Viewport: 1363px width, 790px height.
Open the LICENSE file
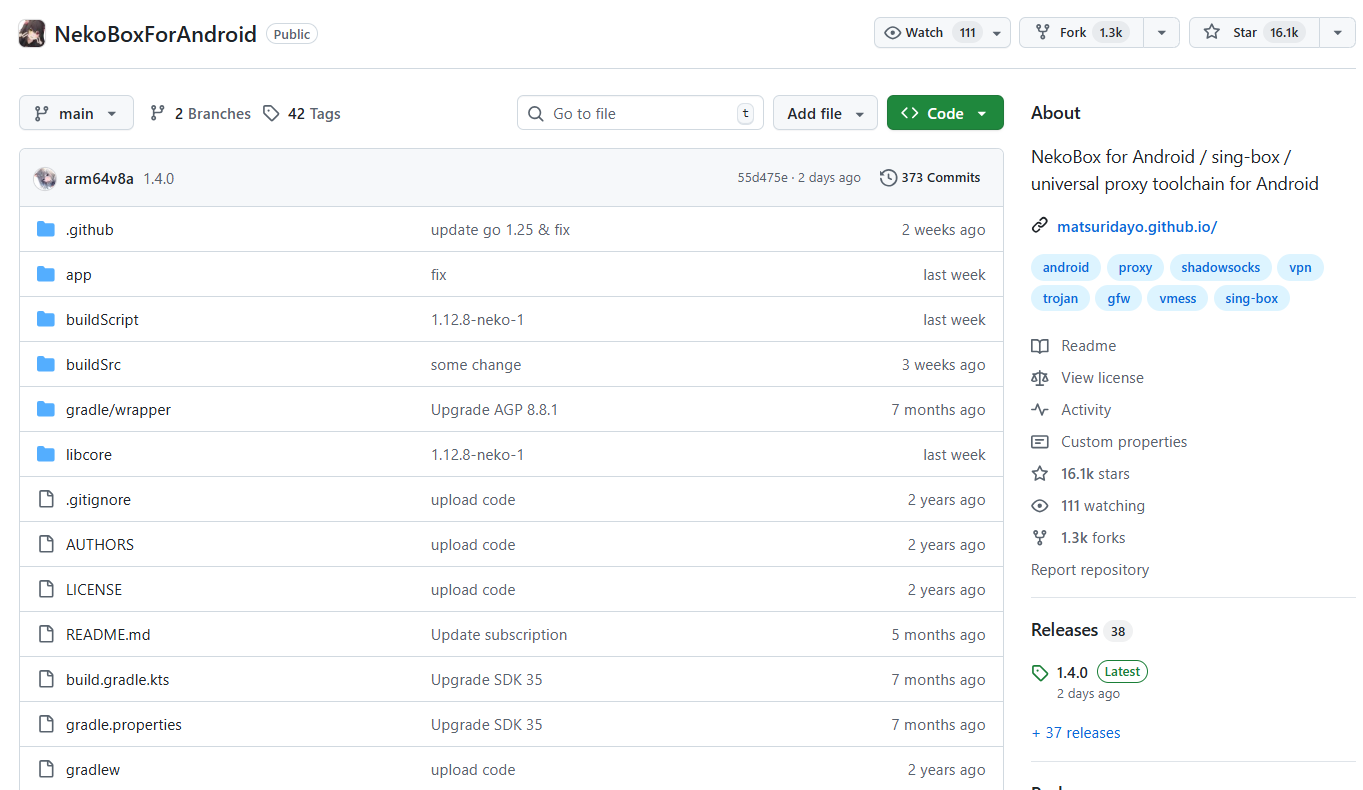pos(94,589)
